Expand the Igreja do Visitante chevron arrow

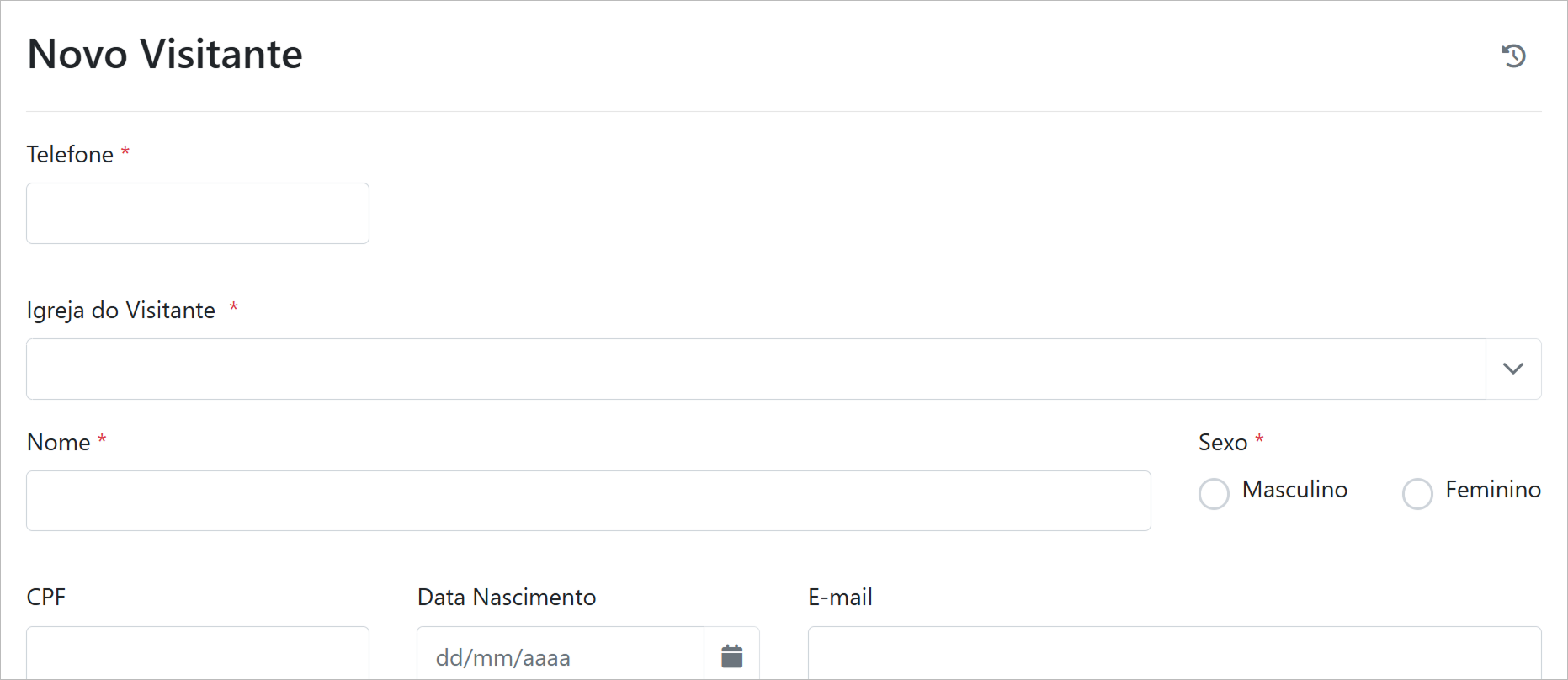point(1512,369)
